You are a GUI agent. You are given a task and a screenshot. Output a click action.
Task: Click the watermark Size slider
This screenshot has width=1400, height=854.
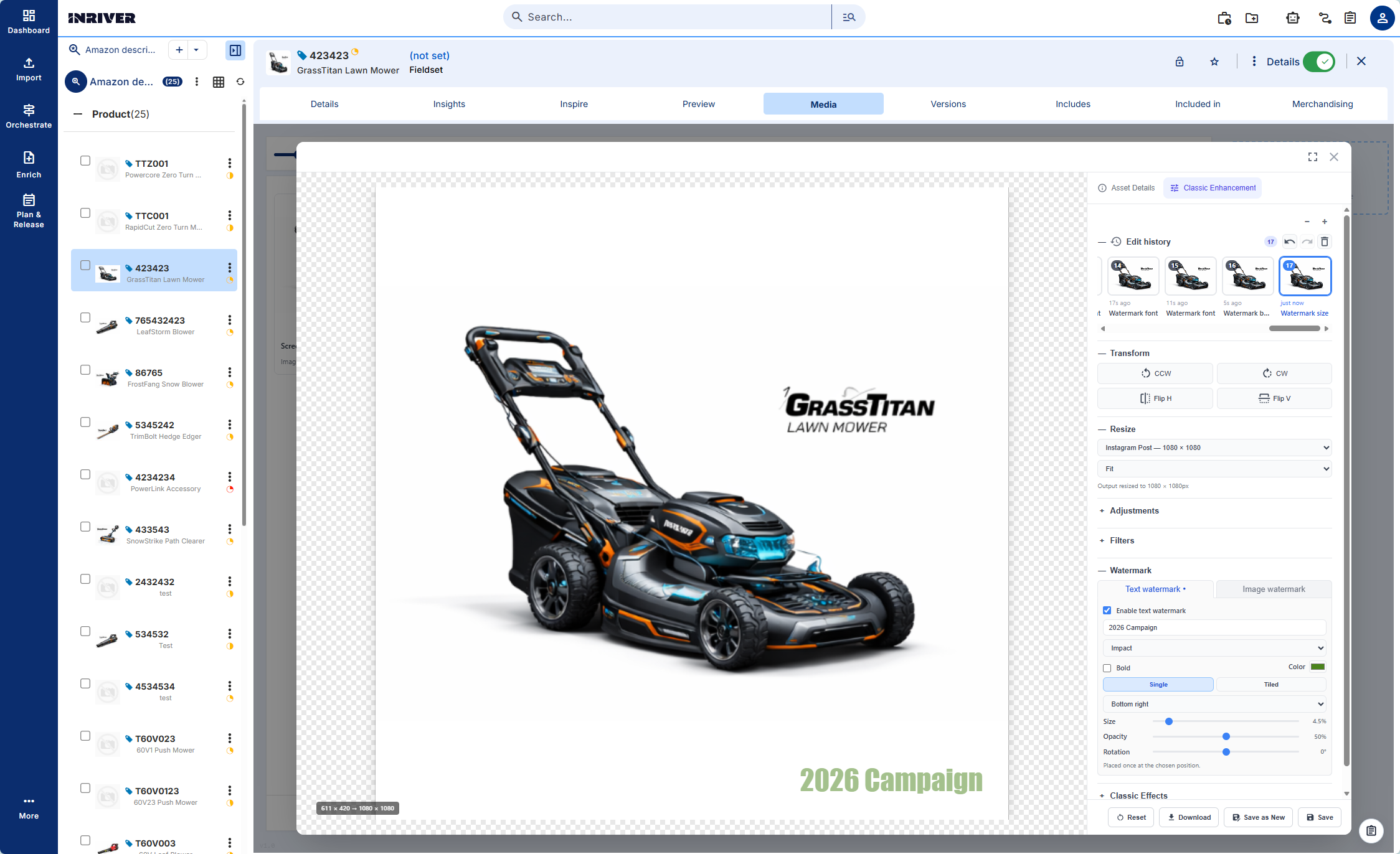pos(1225,721)
